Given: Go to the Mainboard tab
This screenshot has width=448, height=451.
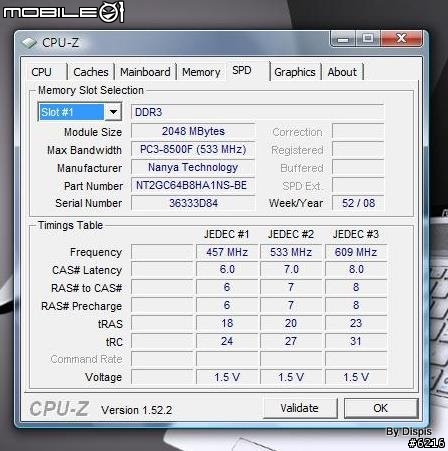Looking at the screenshot, I should tap(145, 72).
